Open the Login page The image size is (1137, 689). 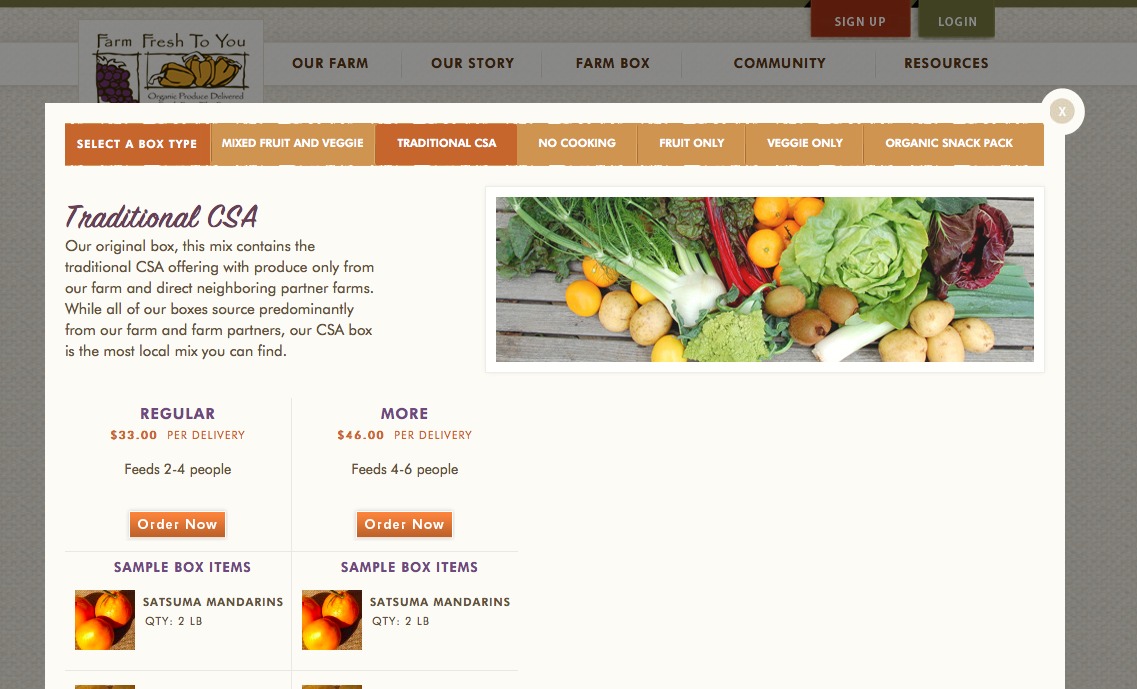tap(957, 20)
